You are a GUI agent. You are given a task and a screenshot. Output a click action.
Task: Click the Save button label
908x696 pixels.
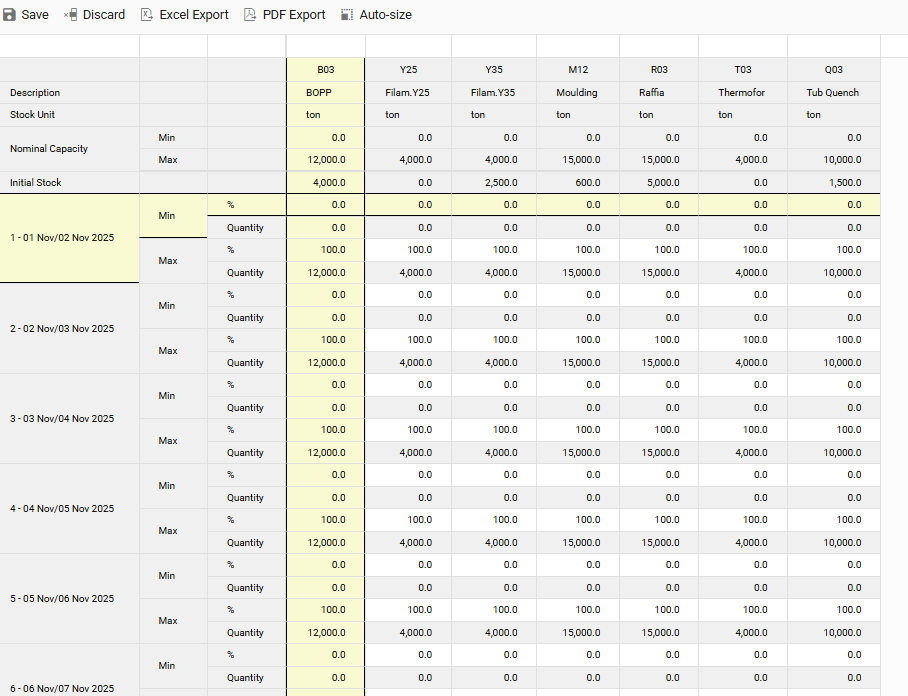coord(35,14)
